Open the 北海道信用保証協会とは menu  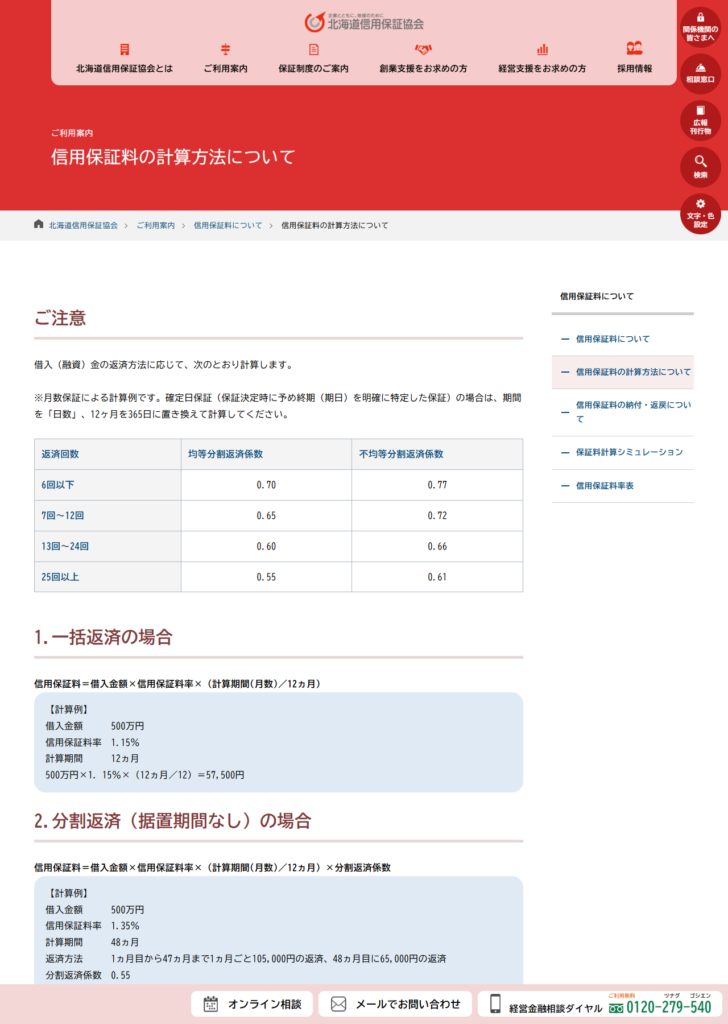(x=124, y=68)
